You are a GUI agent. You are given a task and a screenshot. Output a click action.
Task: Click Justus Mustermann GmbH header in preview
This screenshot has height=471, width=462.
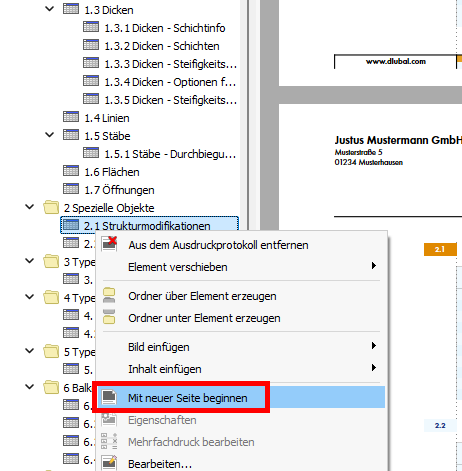coord(398,140)
